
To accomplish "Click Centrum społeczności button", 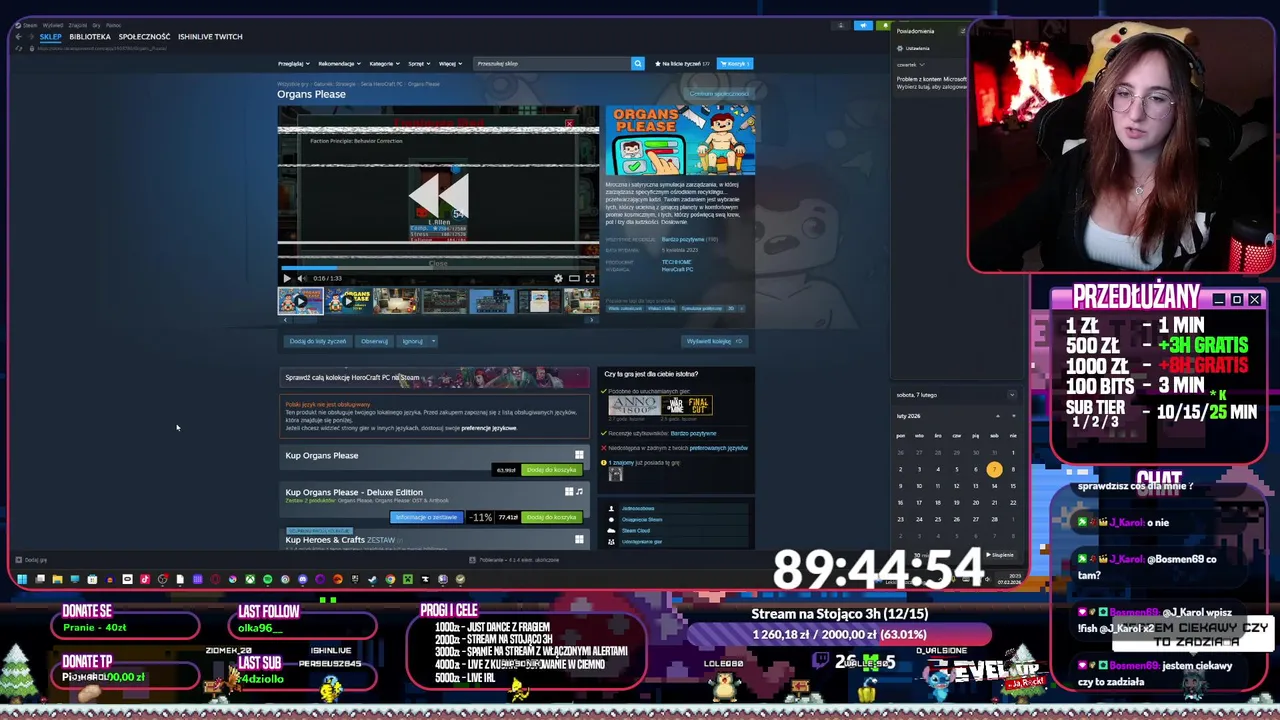I will [719, 94].
